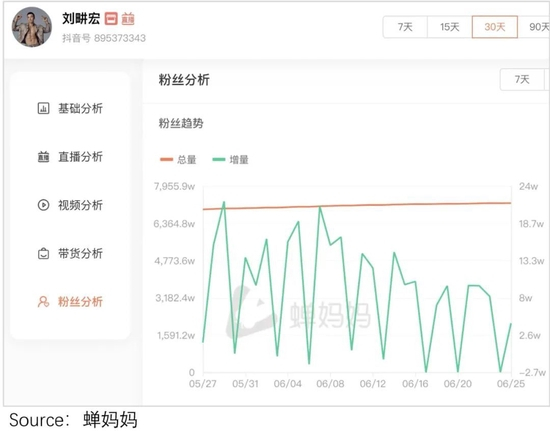550x431 pixels.
Task: Click the red badge icon beside 刘畊宏
Action: (x=111, y=19)
